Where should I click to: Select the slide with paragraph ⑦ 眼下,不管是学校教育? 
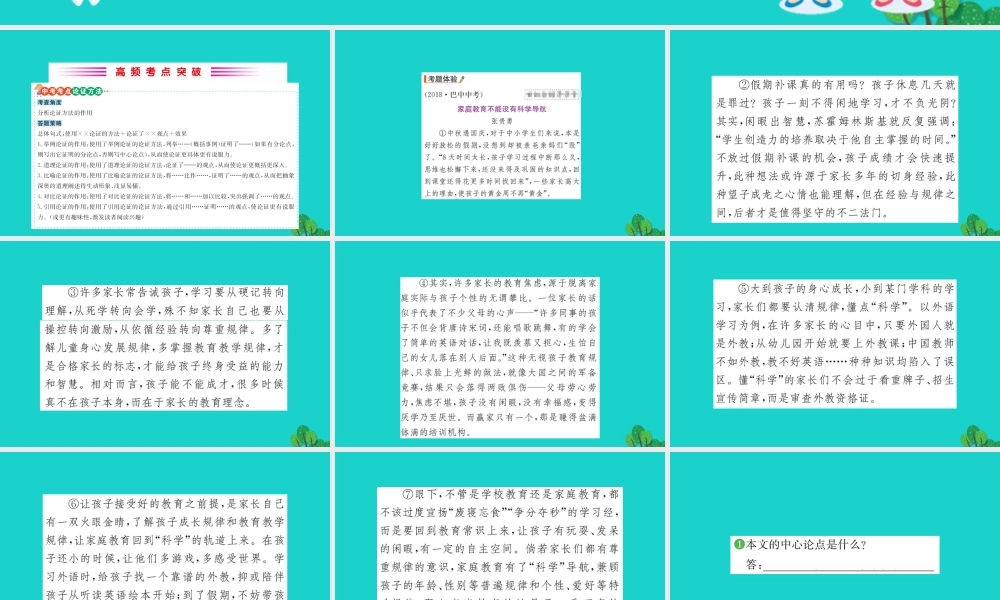point(500,526)
